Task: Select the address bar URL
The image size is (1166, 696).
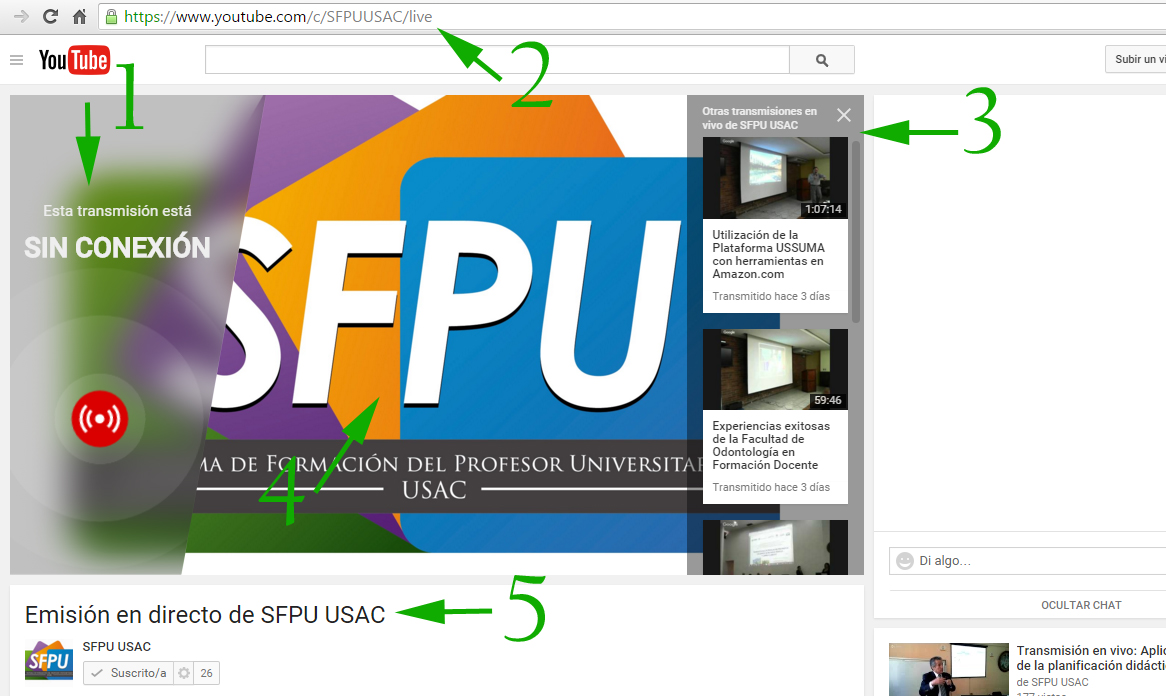Action: pos(278,16)
